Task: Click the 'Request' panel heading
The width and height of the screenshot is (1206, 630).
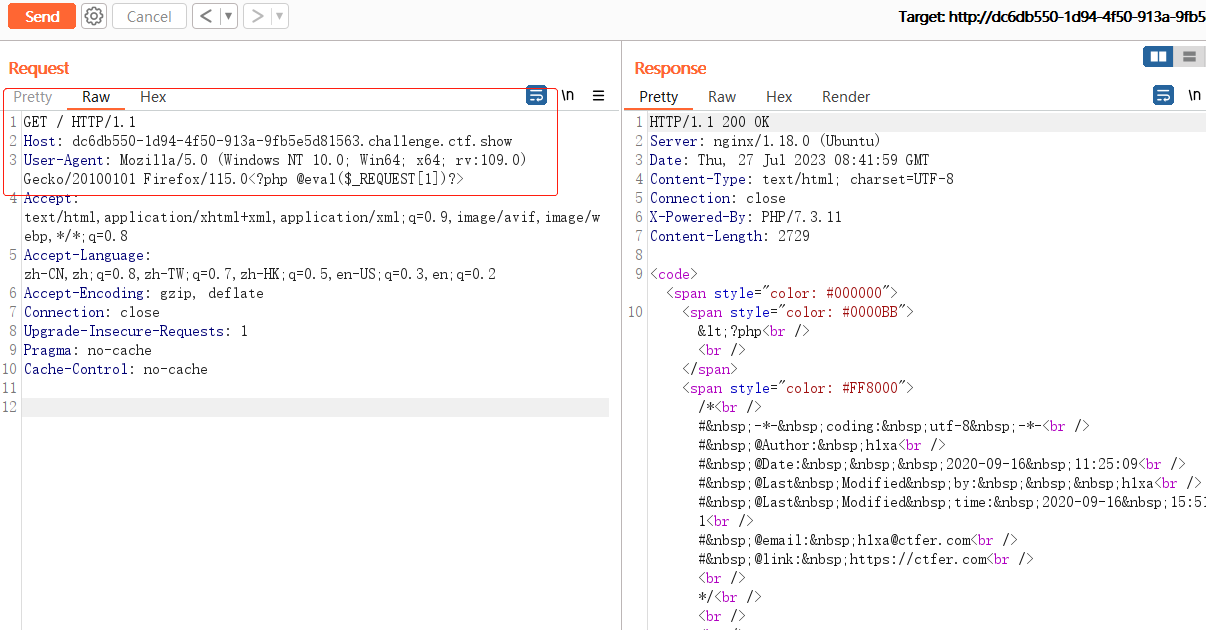Action: point(39,68)
